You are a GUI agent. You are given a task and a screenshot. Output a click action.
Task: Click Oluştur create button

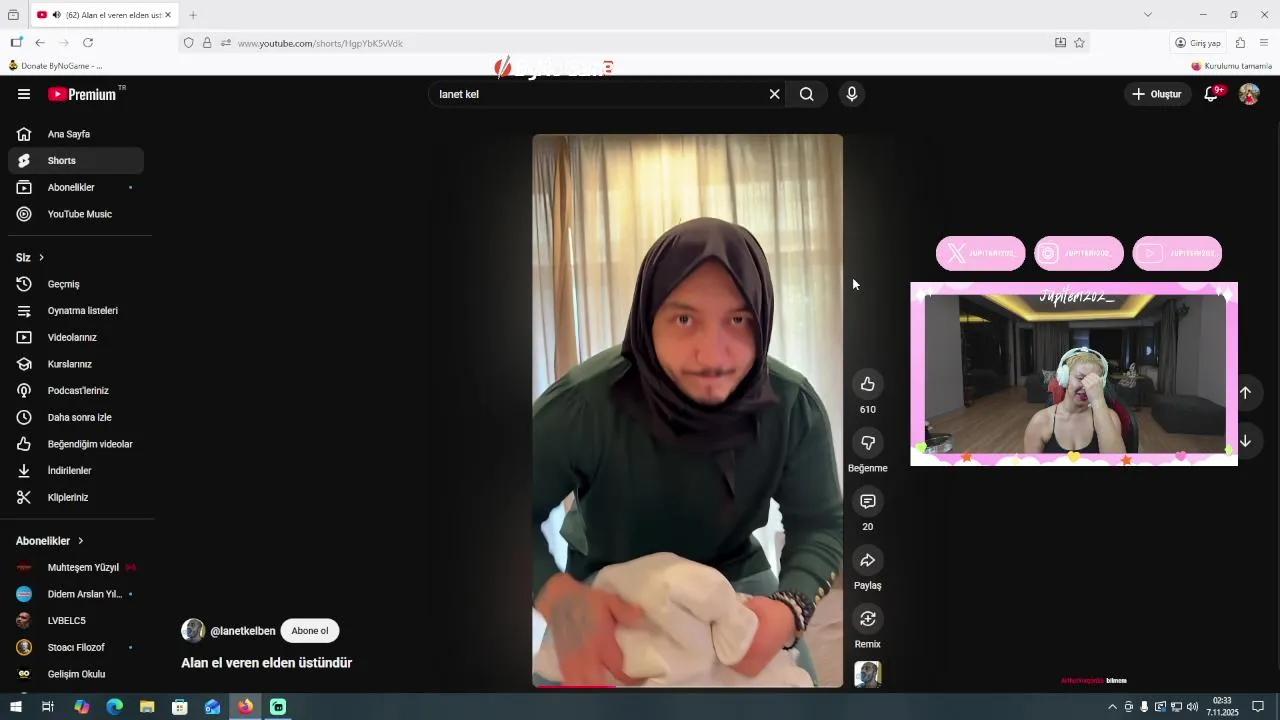[x=1157, y=94]
